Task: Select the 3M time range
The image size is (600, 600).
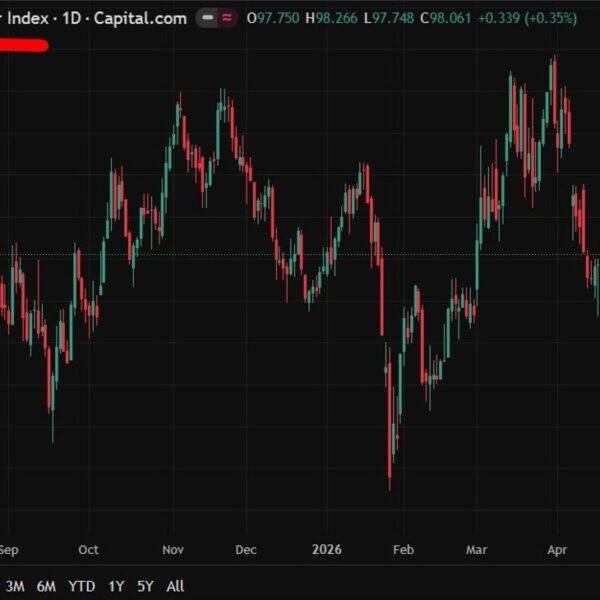Action: pyautogui.click(x=15, y=586)
